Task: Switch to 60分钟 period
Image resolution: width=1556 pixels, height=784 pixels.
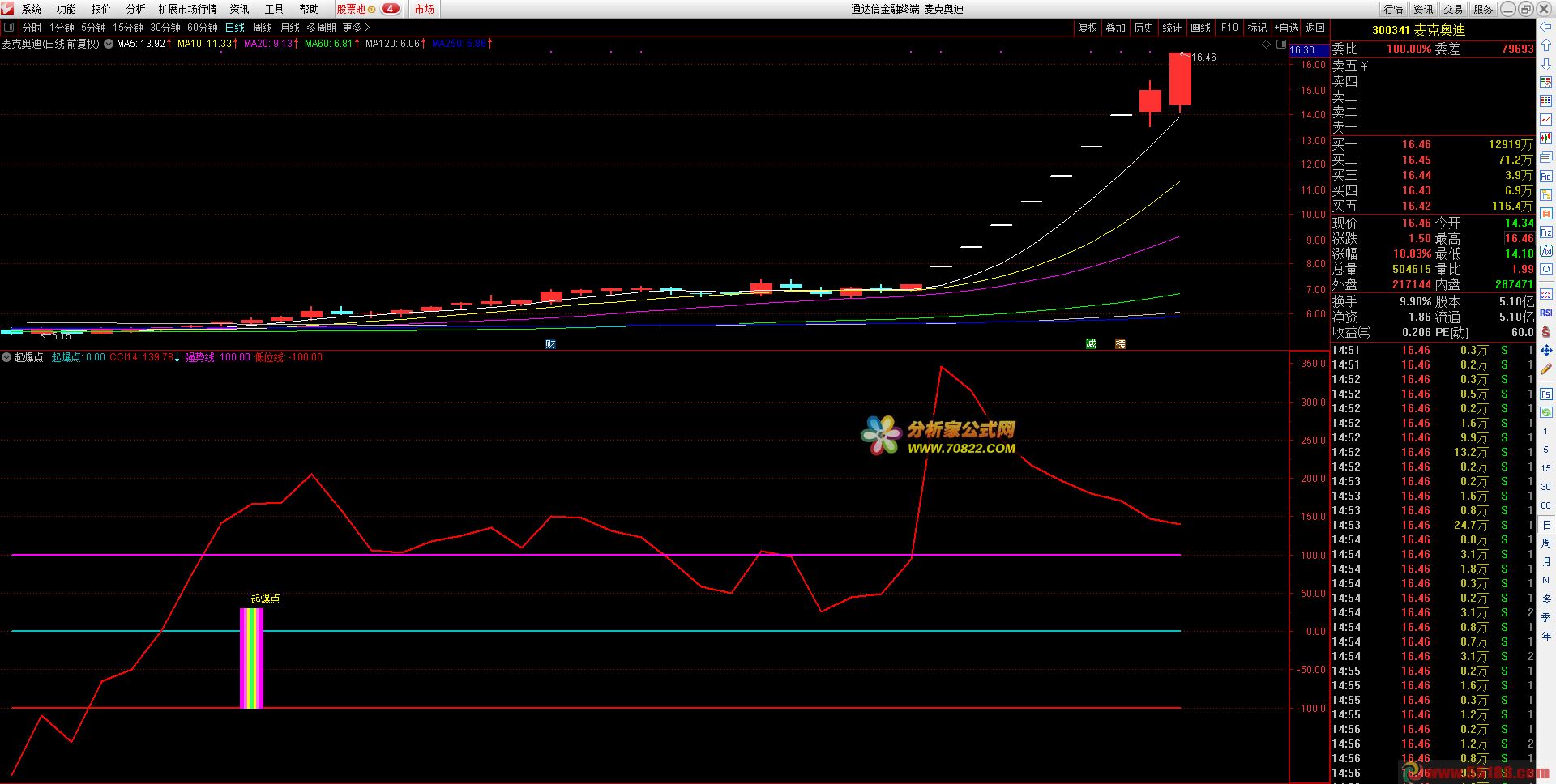Action: [203, 28]
